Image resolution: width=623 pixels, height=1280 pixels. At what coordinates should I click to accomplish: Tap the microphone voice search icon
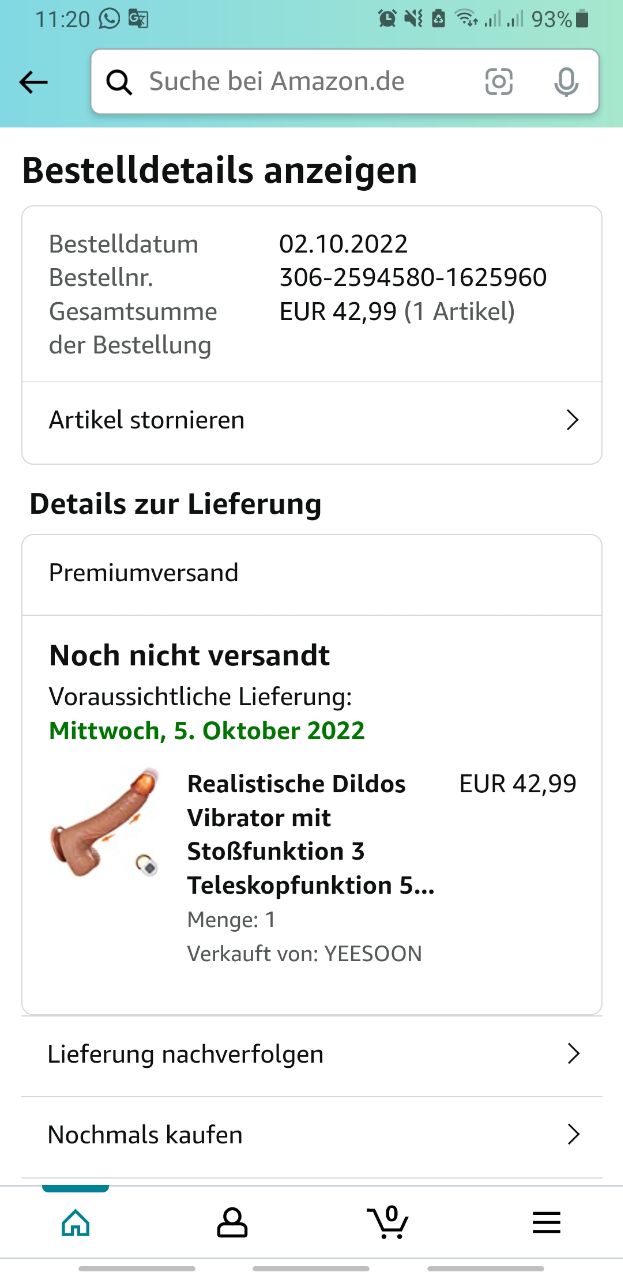click(566, 82)
